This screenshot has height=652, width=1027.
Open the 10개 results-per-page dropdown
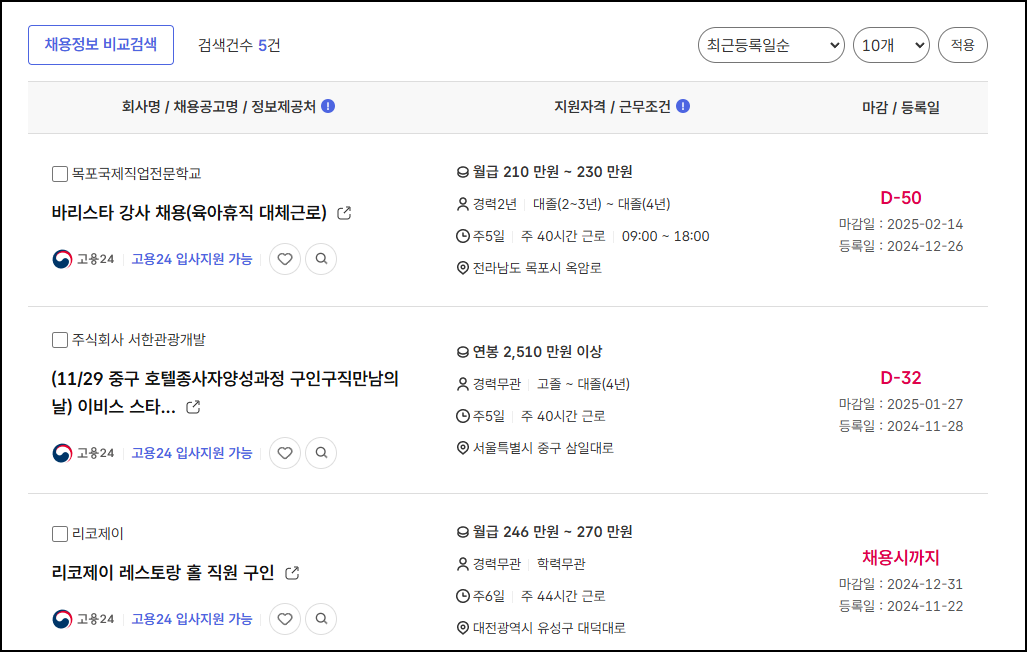tap(890, 45)
